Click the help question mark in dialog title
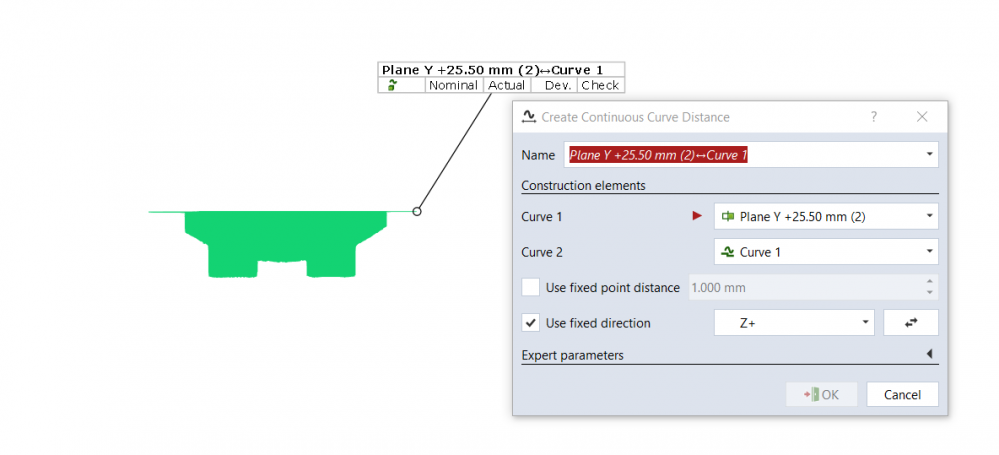 [x=873, y=117]
